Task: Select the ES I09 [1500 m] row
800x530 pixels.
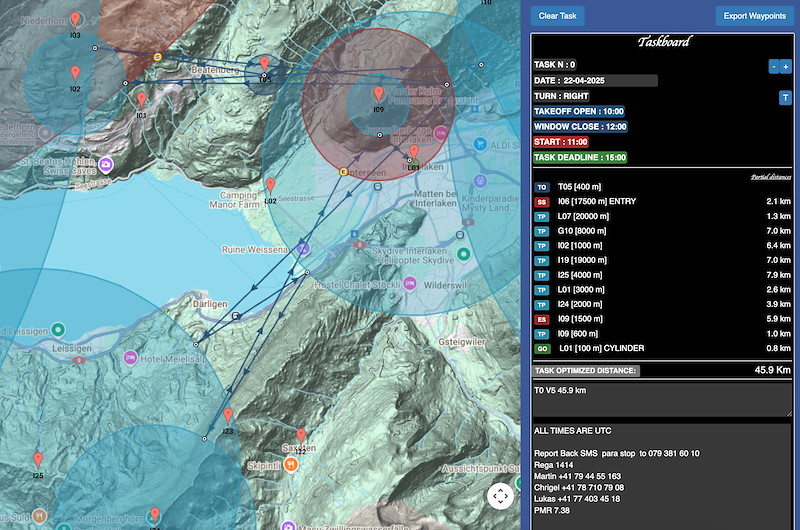Action: pyautogui.click(x=662, y=319)
